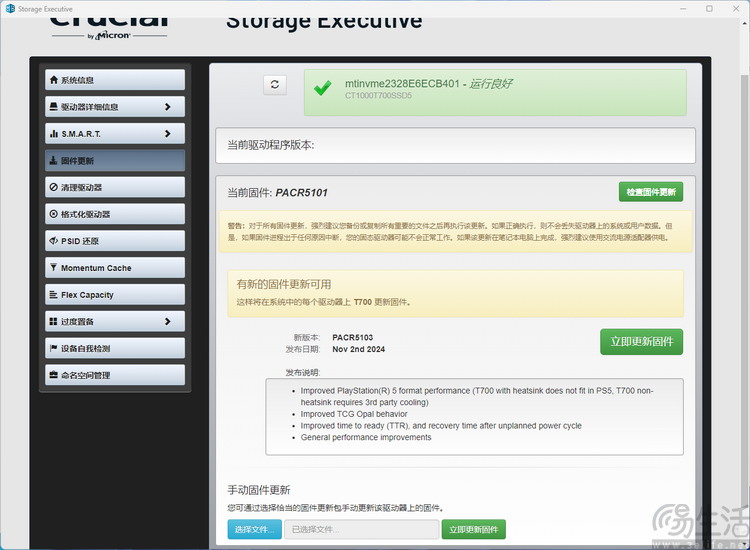
Task: Click 'General performance improvements' release note
Action: 366,437
